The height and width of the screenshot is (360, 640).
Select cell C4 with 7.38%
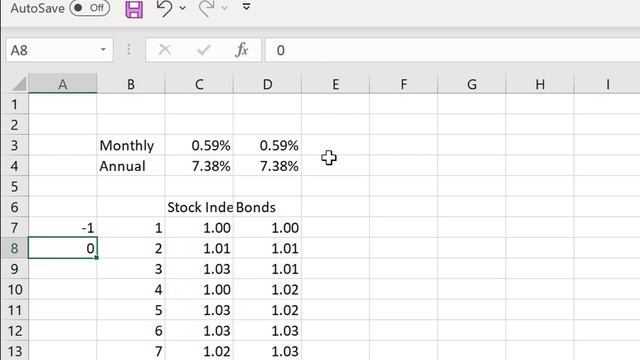(x=199, y=166)
